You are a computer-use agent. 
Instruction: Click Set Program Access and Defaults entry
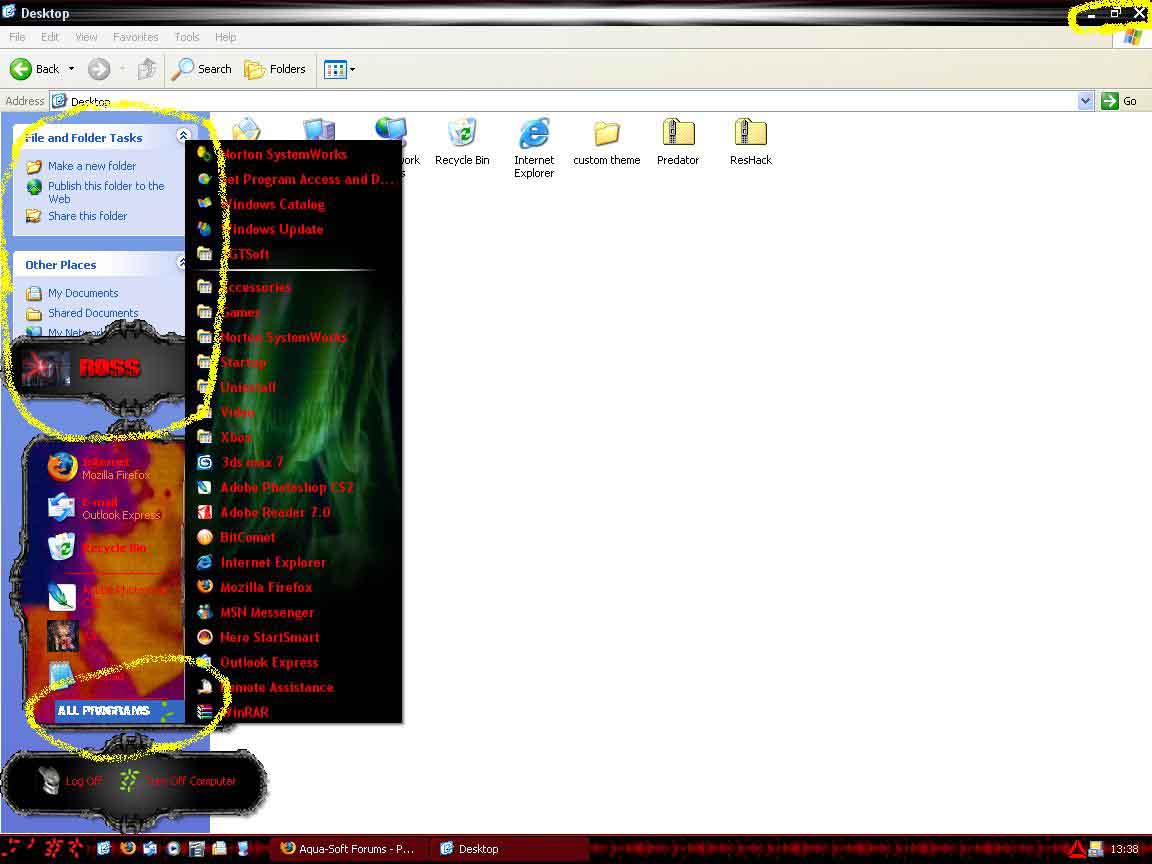click(295, 179)
